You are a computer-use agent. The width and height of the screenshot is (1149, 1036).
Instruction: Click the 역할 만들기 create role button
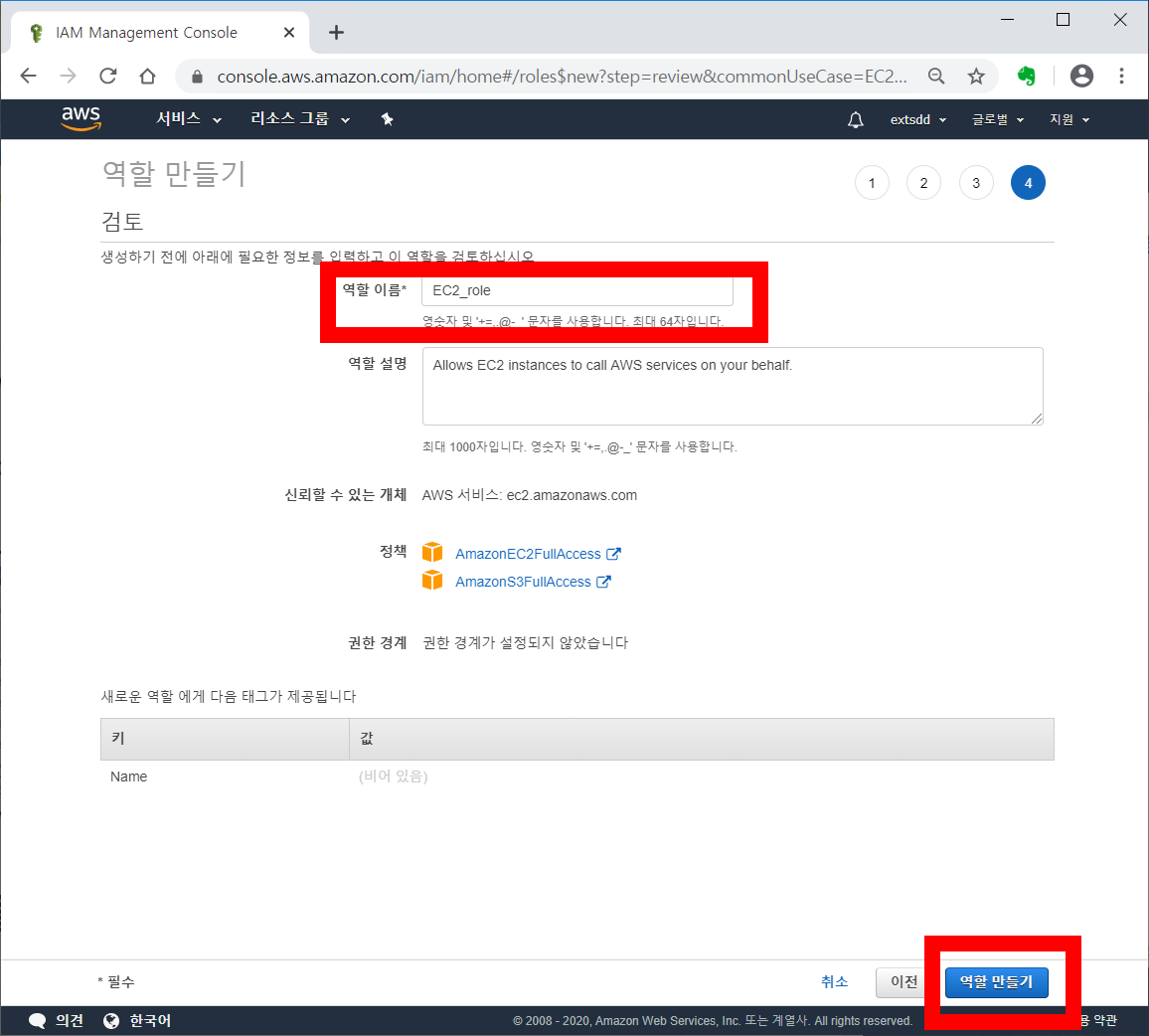[997, 981]
